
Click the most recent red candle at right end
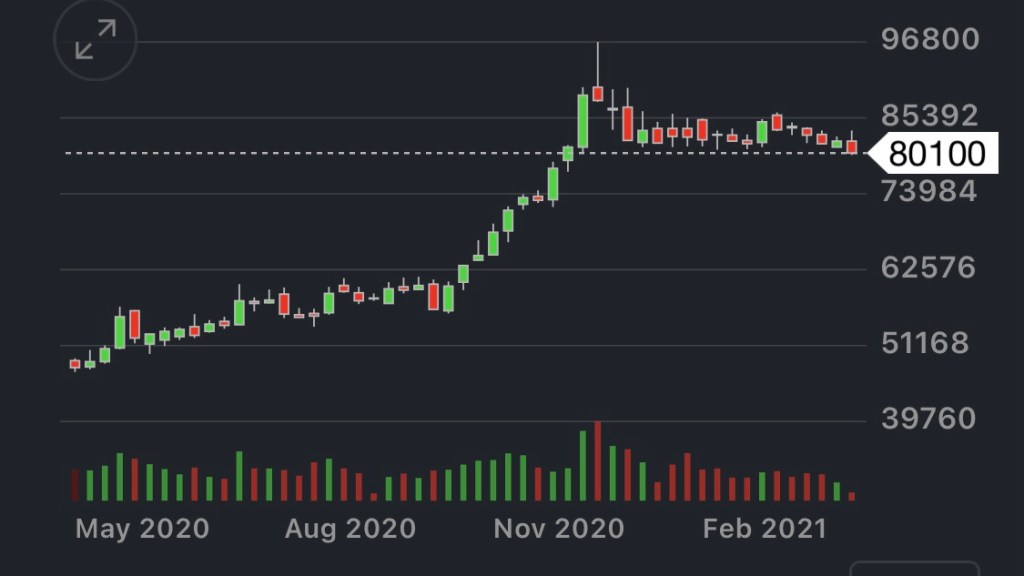(x=852, y=147)
